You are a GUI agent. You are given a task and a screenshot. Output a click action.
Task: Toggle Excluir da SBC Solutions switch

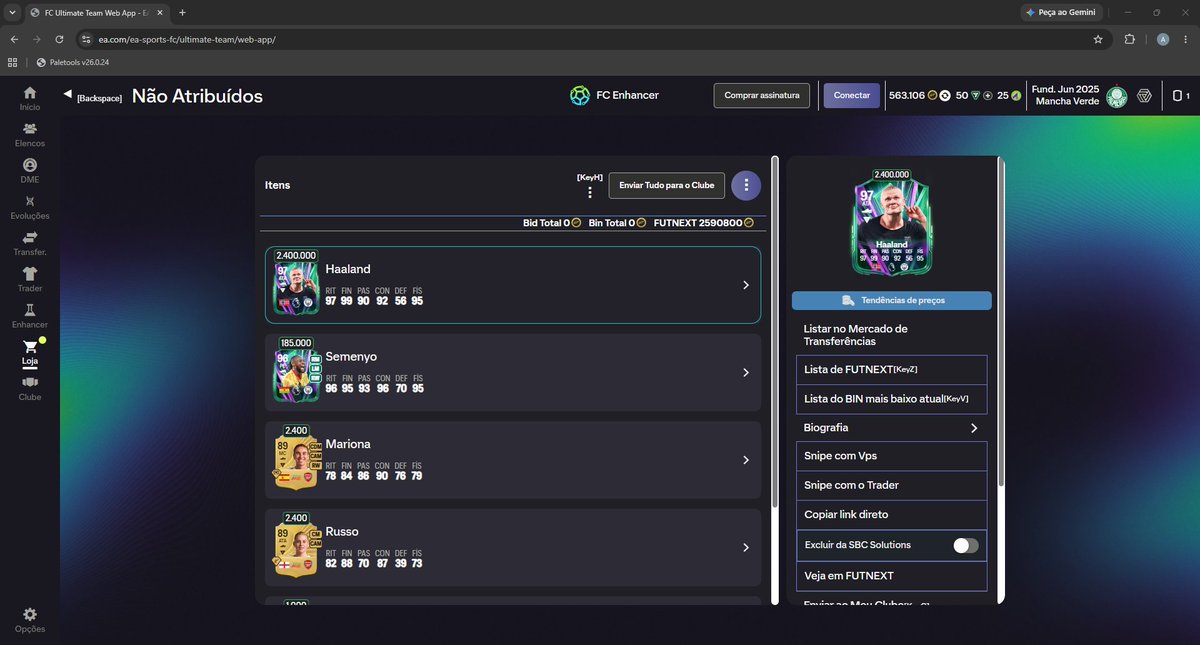pyautogui.click(x=965, y=545)
